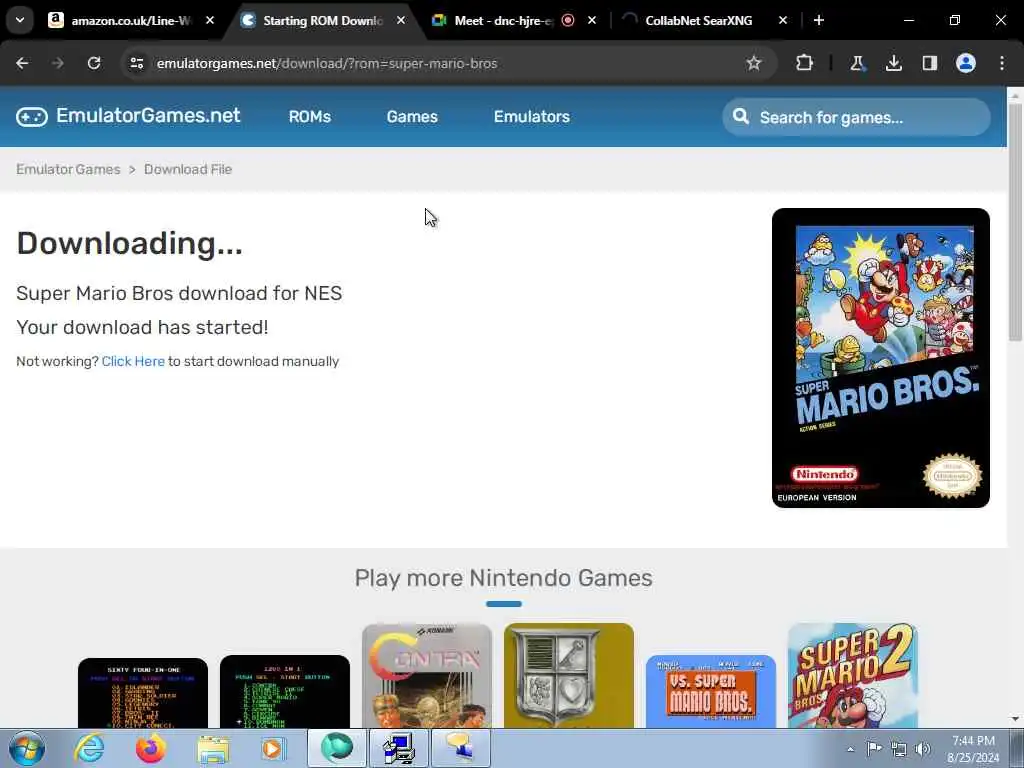
Task: View site information icon in address bar
Action: (x=136, y=63)
